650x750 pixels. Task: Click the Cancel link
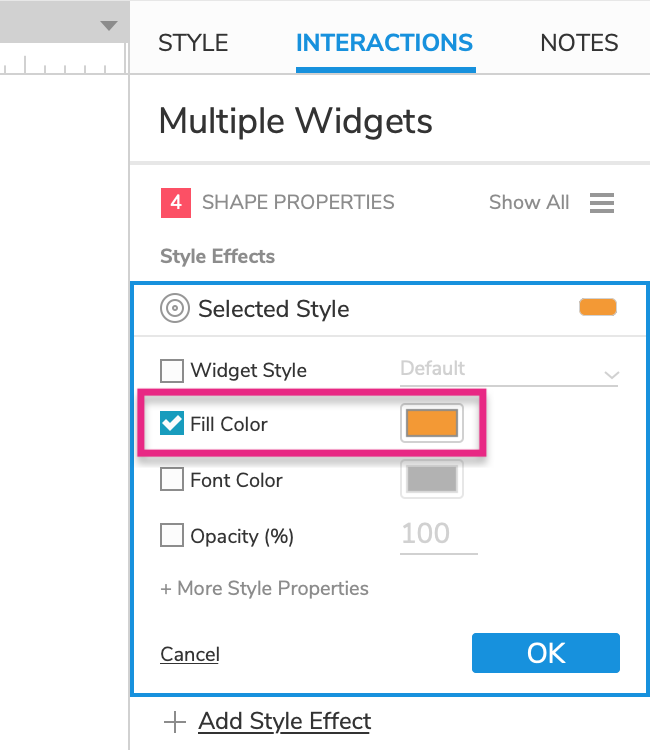(190, 654)
